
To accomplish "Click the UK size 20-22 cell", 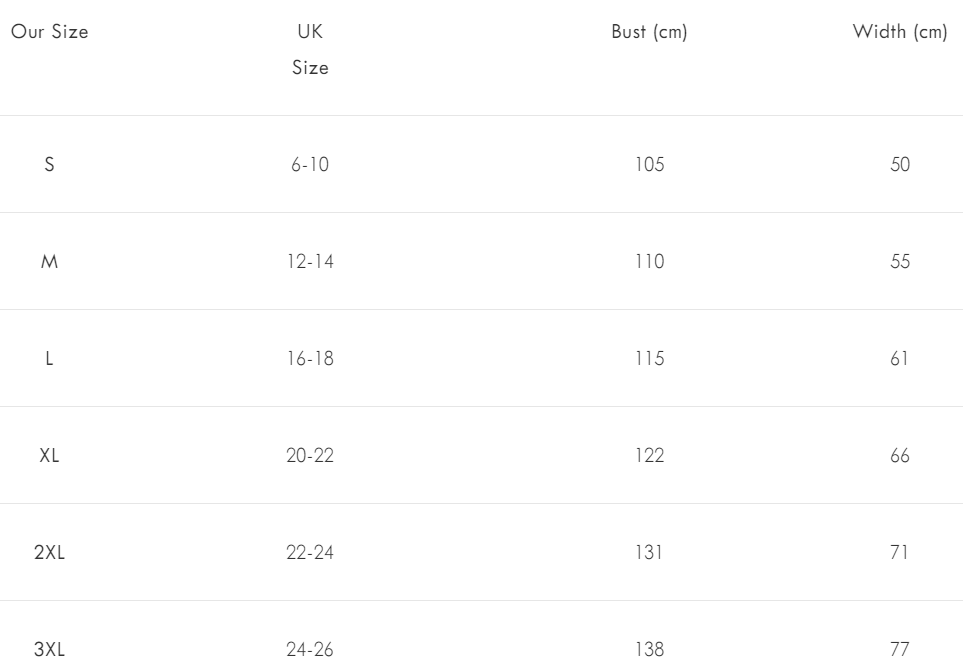I will click(x=310, y=456).
